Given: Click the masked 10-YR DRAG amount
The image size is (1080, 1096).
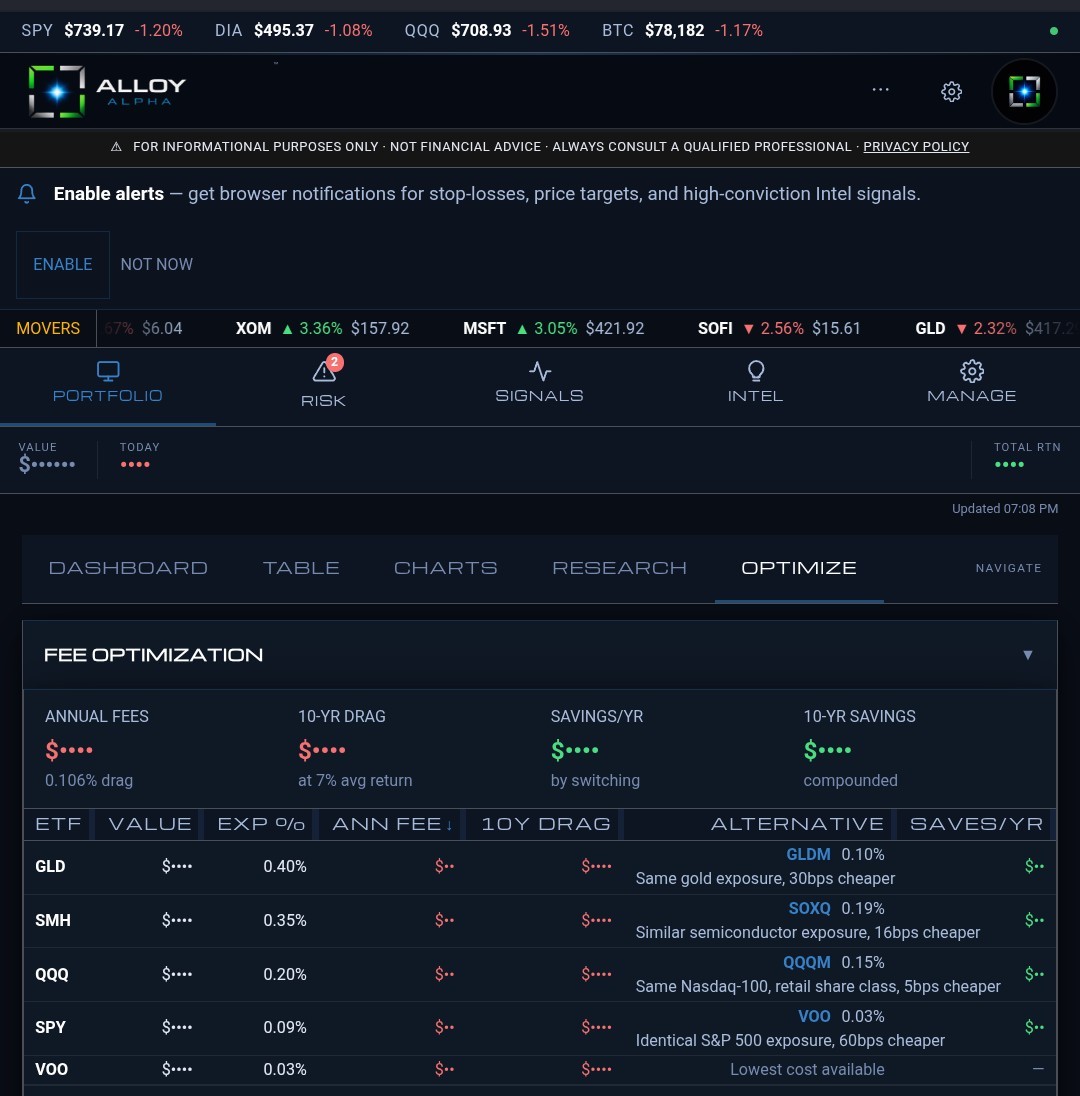Looking at the screenshot, I should tap(322, 750).
